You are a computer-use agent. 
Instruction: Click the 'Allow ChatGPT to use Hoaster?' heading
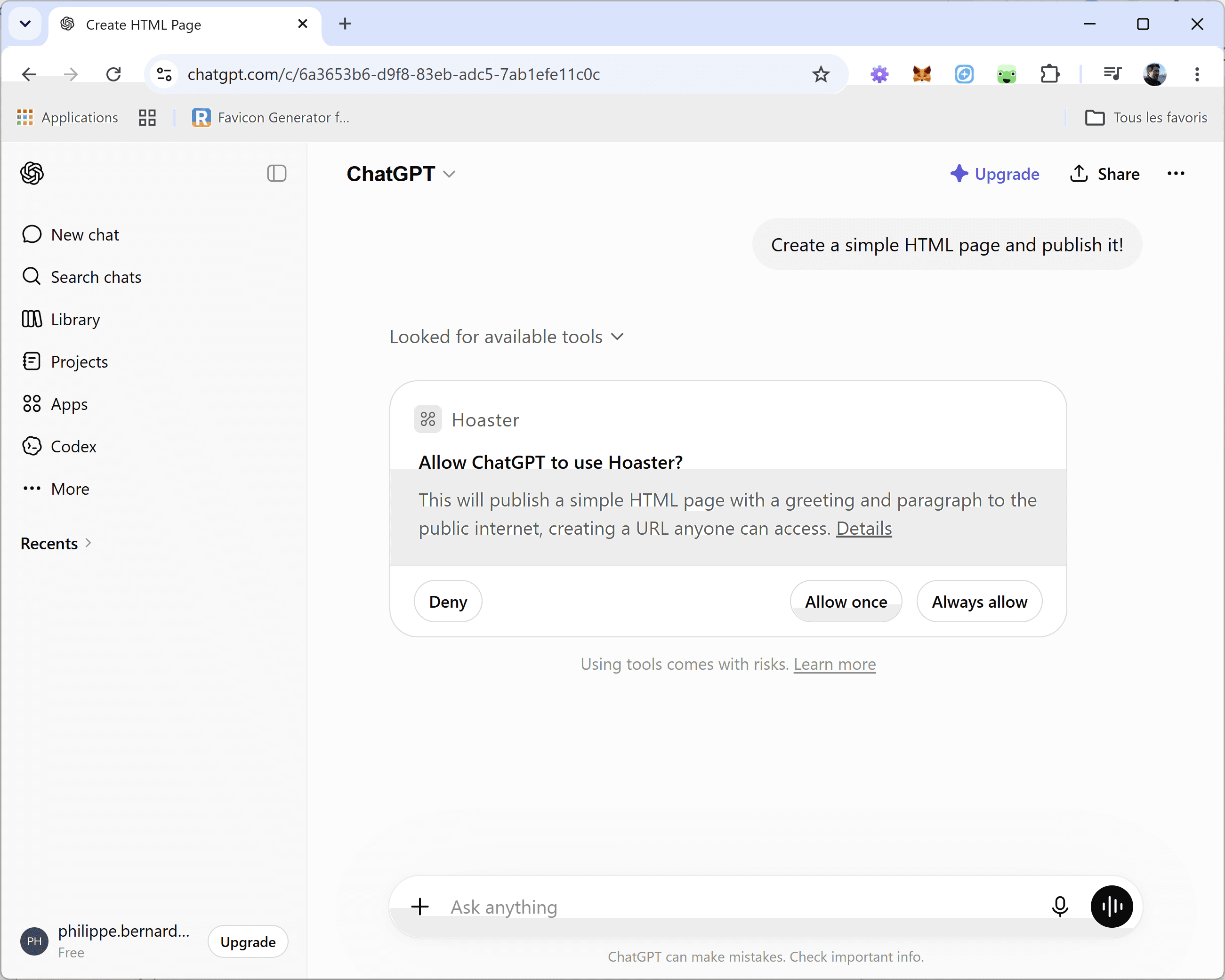[550, 462]
